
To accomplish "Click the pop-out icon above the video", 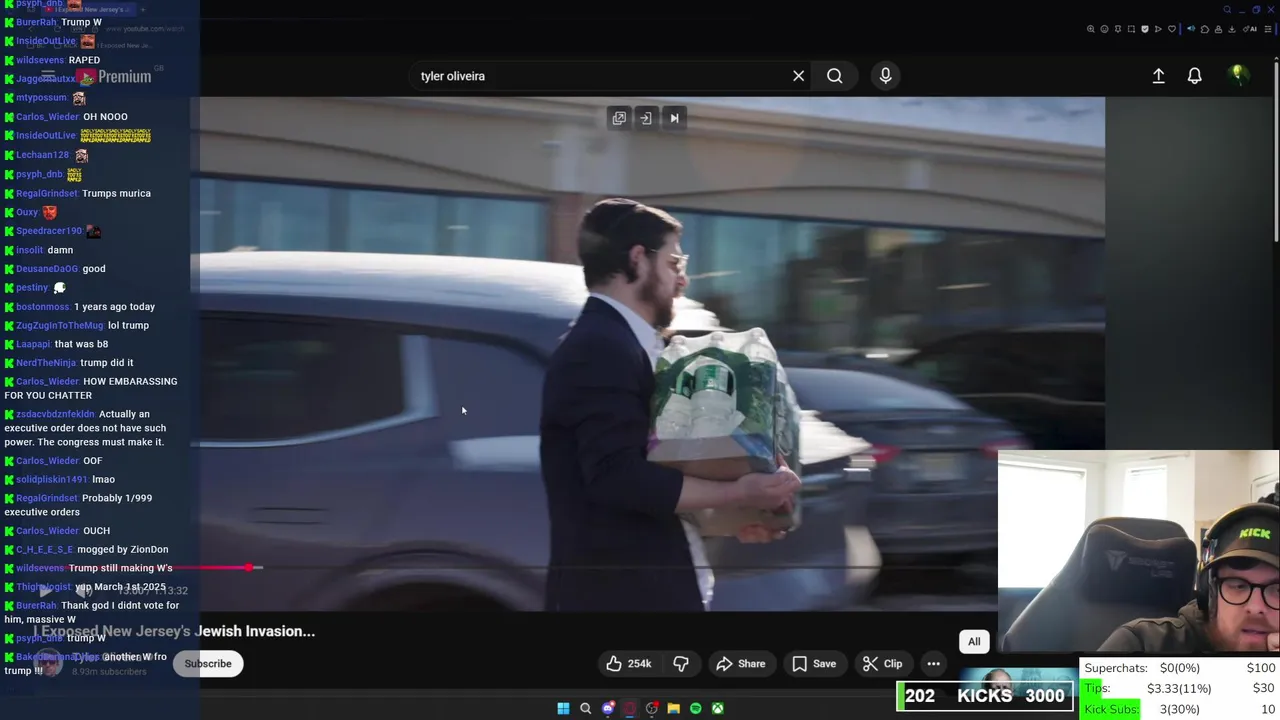I will (x=619, y=118).
